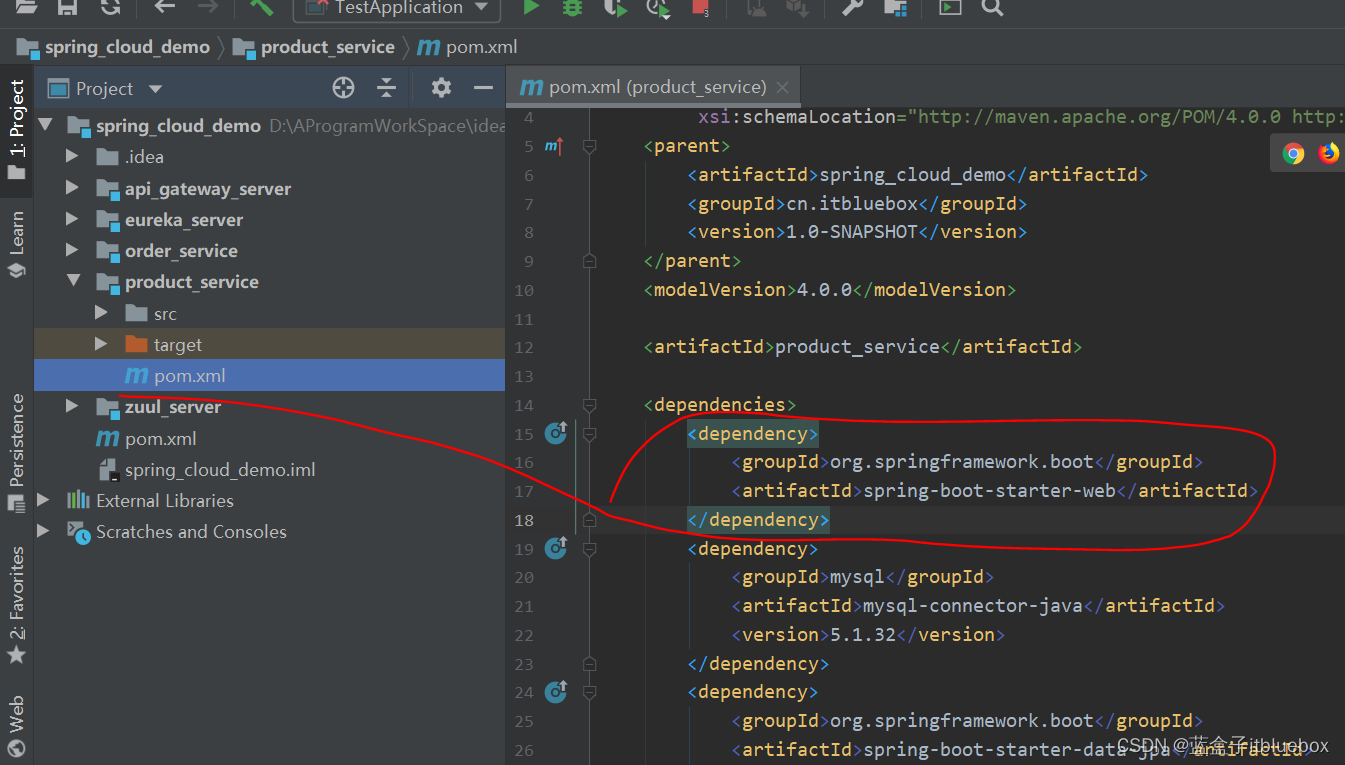The width and height of the screenshot is (1345, 765).
Task: Select spring_cloud_demo.iml file
Action: coord(220,470)
